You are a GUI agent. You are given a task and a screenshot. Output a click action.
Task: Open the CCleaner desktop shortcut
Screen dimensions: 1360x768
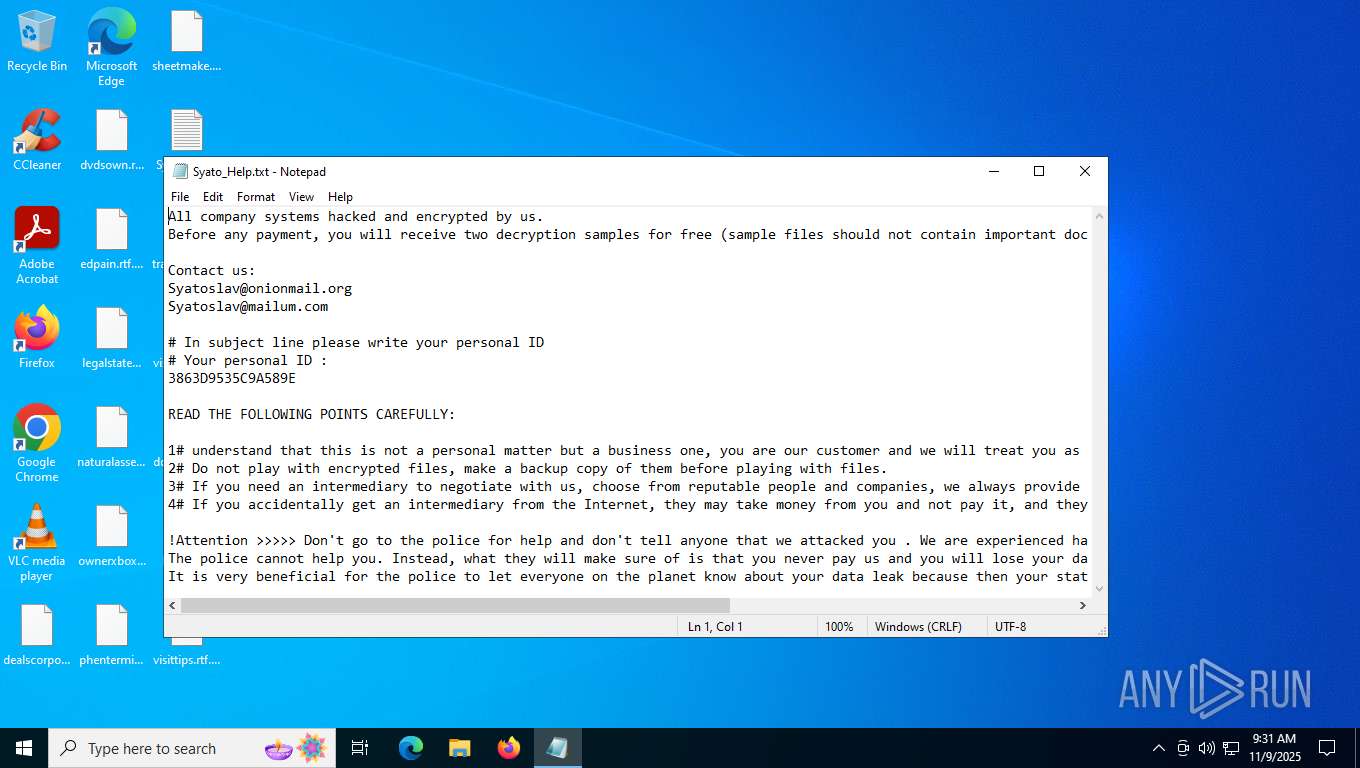37,140
